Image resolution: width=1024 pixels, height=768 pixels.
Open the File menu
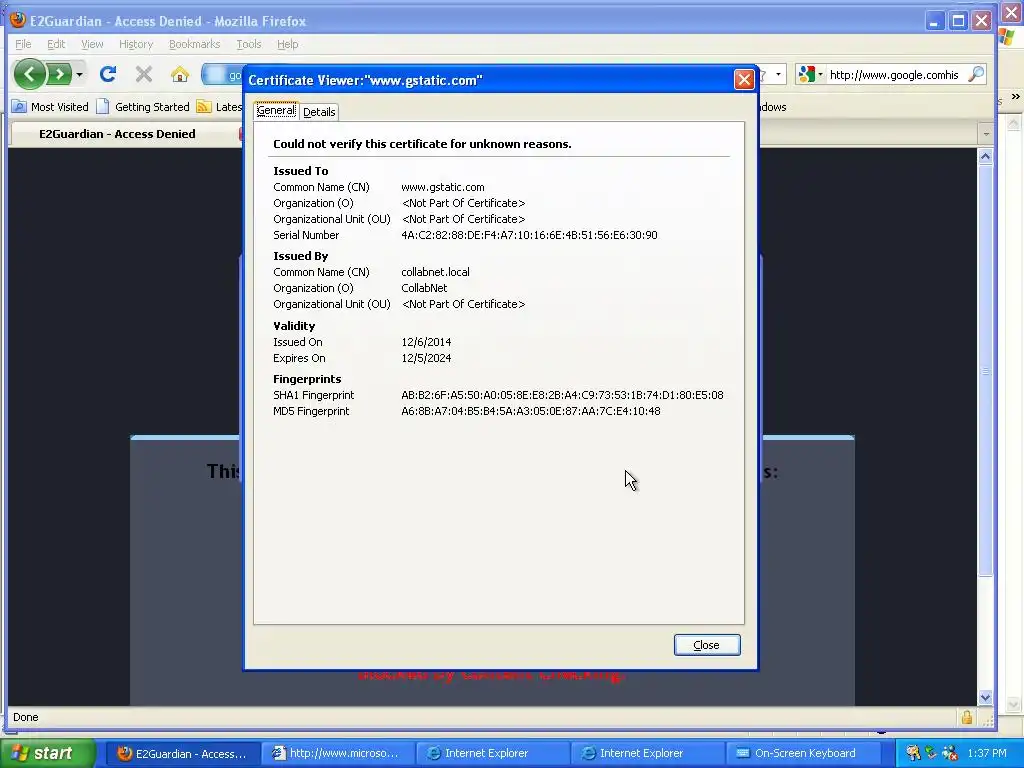23,44
